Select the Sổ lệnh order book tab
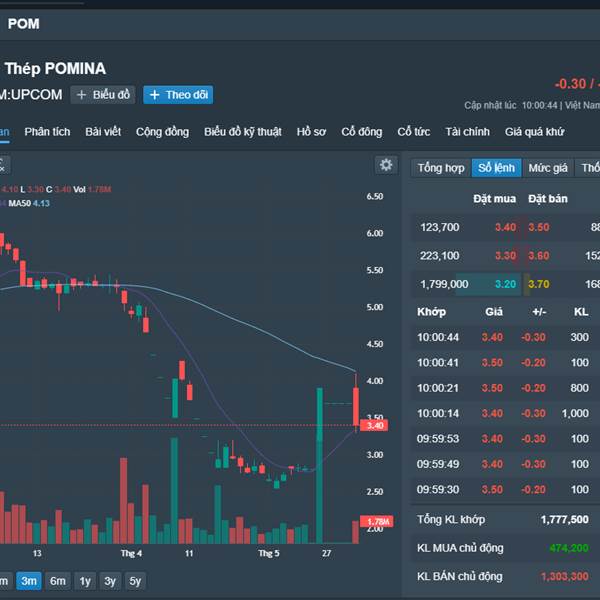Viewport: 600px width, 600px height. coord(496,168)
